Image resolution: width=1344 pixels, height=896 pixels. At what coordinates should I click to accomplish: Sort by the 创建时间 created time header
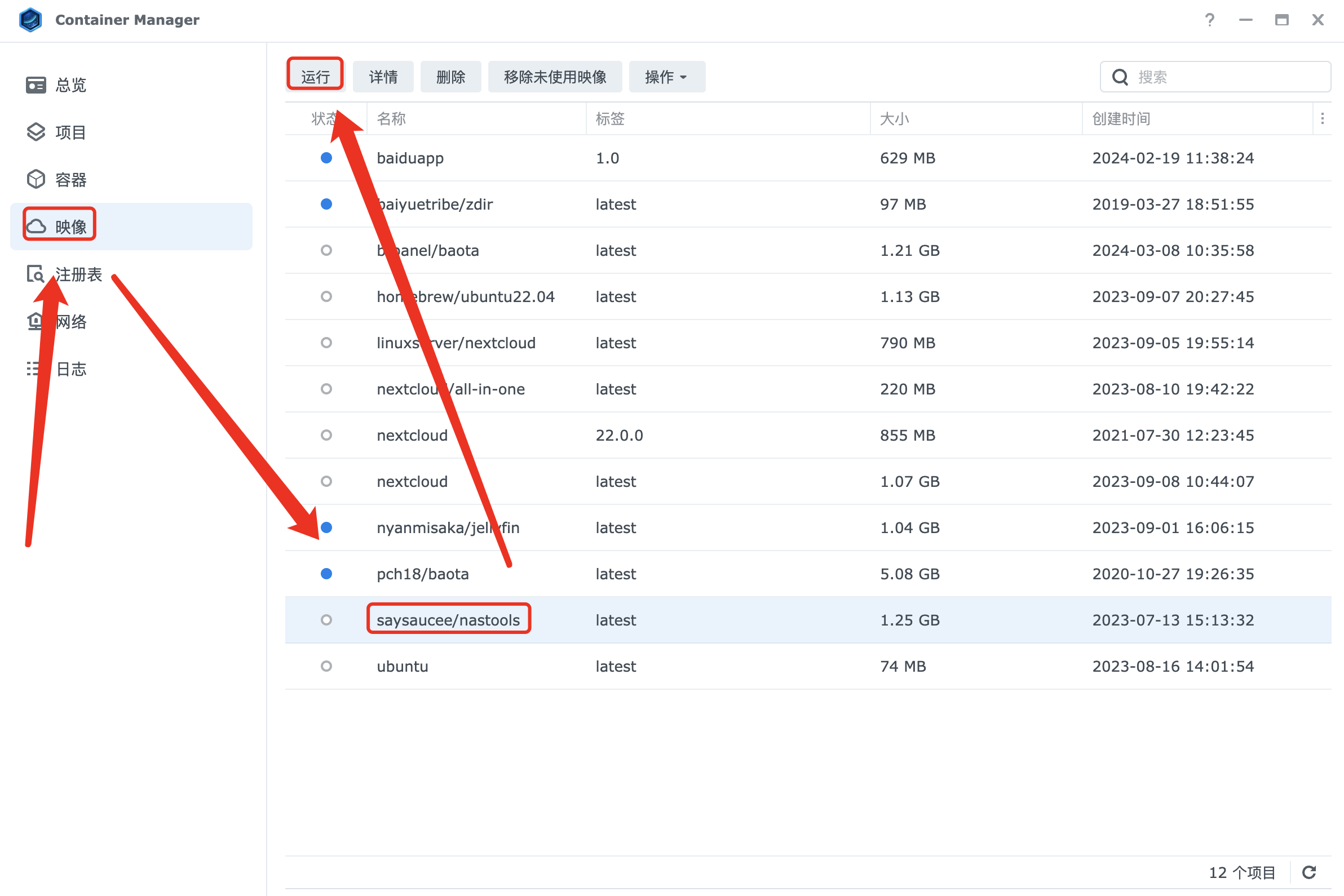(1197, 119)
